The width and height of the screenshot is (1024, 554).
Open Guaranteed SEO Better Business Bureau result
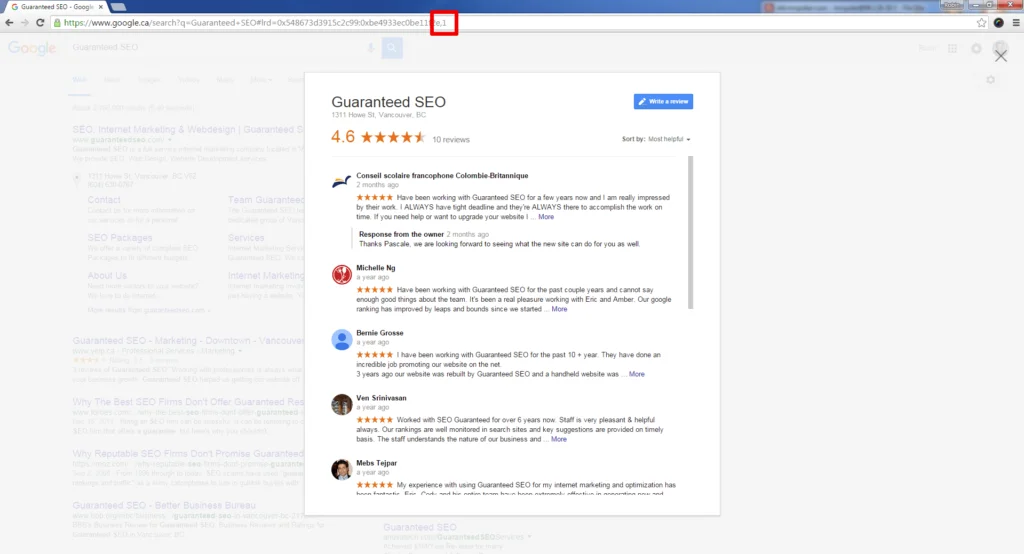pos(164,506)
